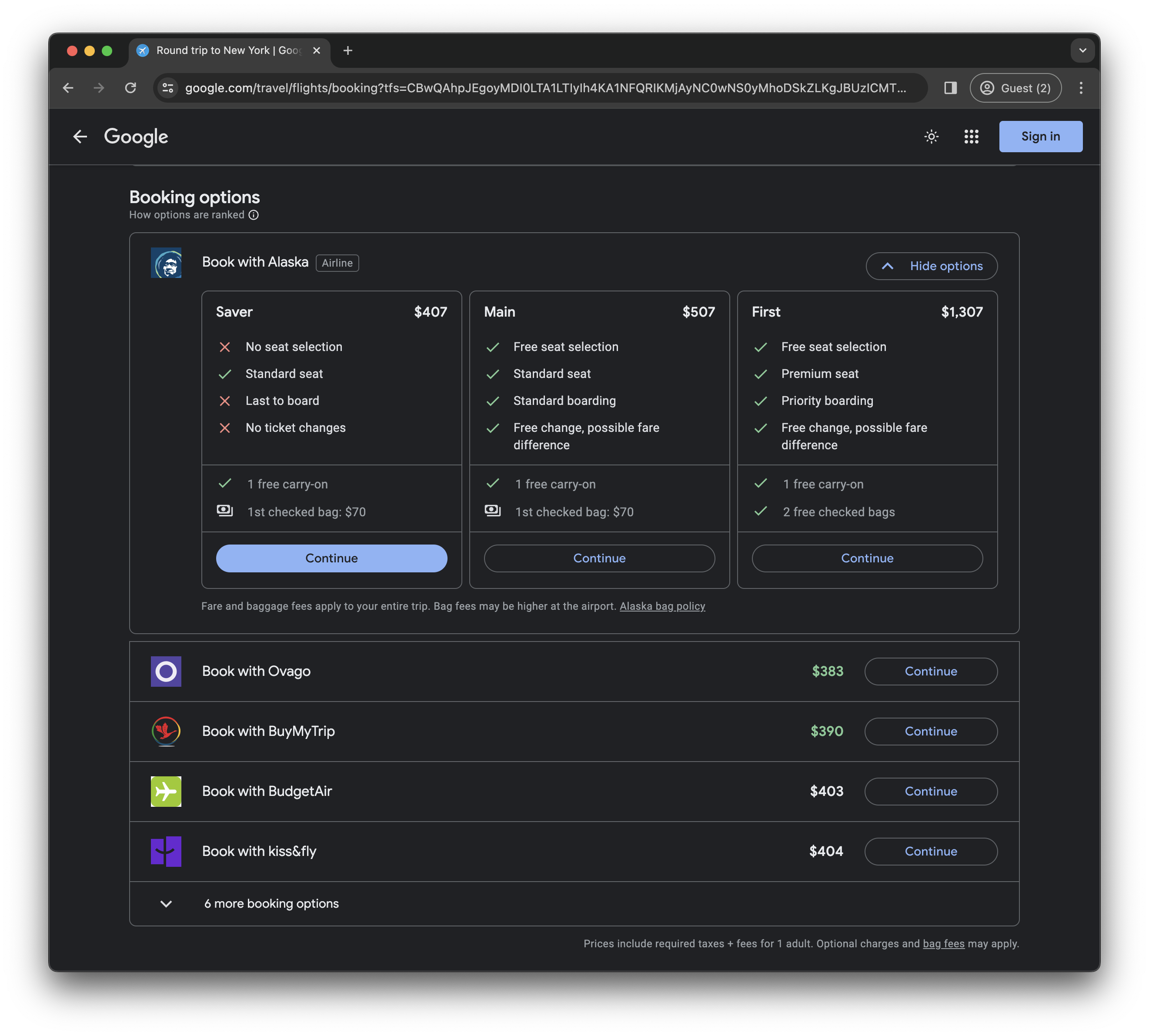Image resolution: width=1149 pixels, height=1036 pixels.
Task: Click the address bar URL field
Action: [545, 88]
